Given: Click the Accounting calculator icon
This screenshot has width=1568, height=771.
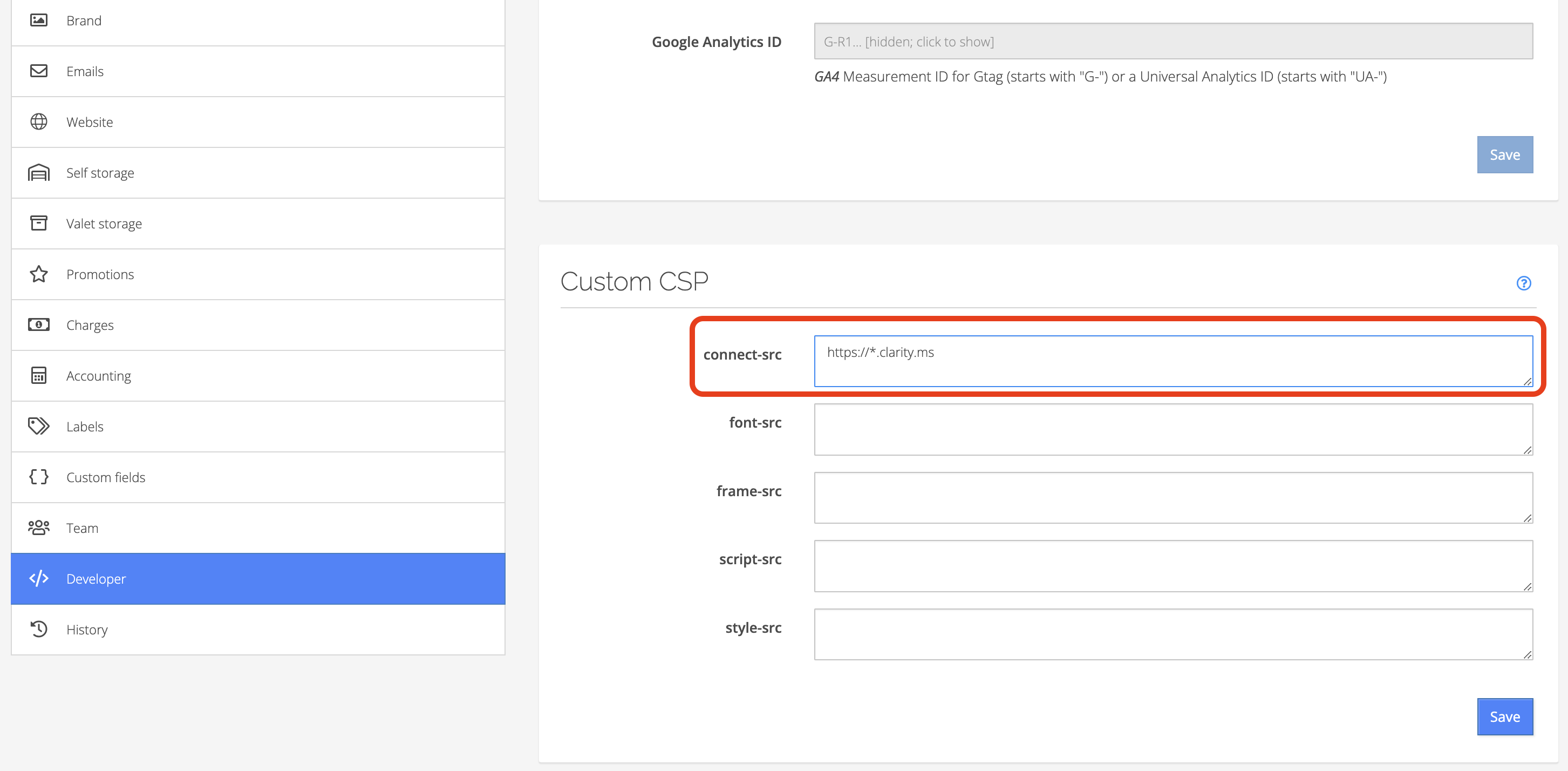Looking at the screenshot, I should (38, 376).
